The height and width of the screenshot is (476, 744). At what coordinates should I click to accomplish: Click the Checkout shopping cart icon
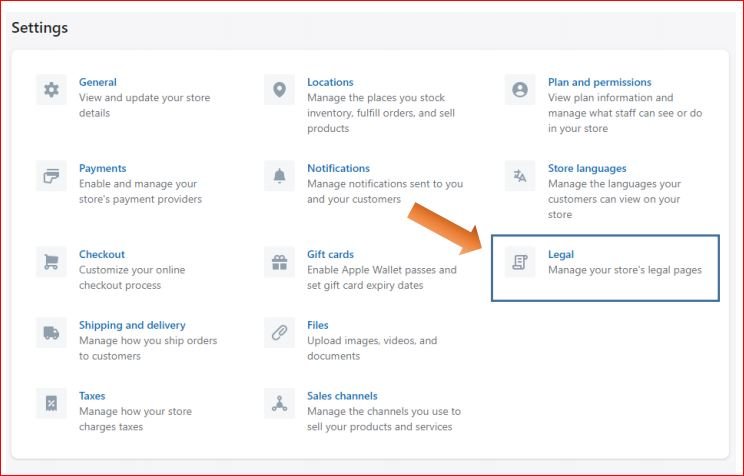(51, 261)
